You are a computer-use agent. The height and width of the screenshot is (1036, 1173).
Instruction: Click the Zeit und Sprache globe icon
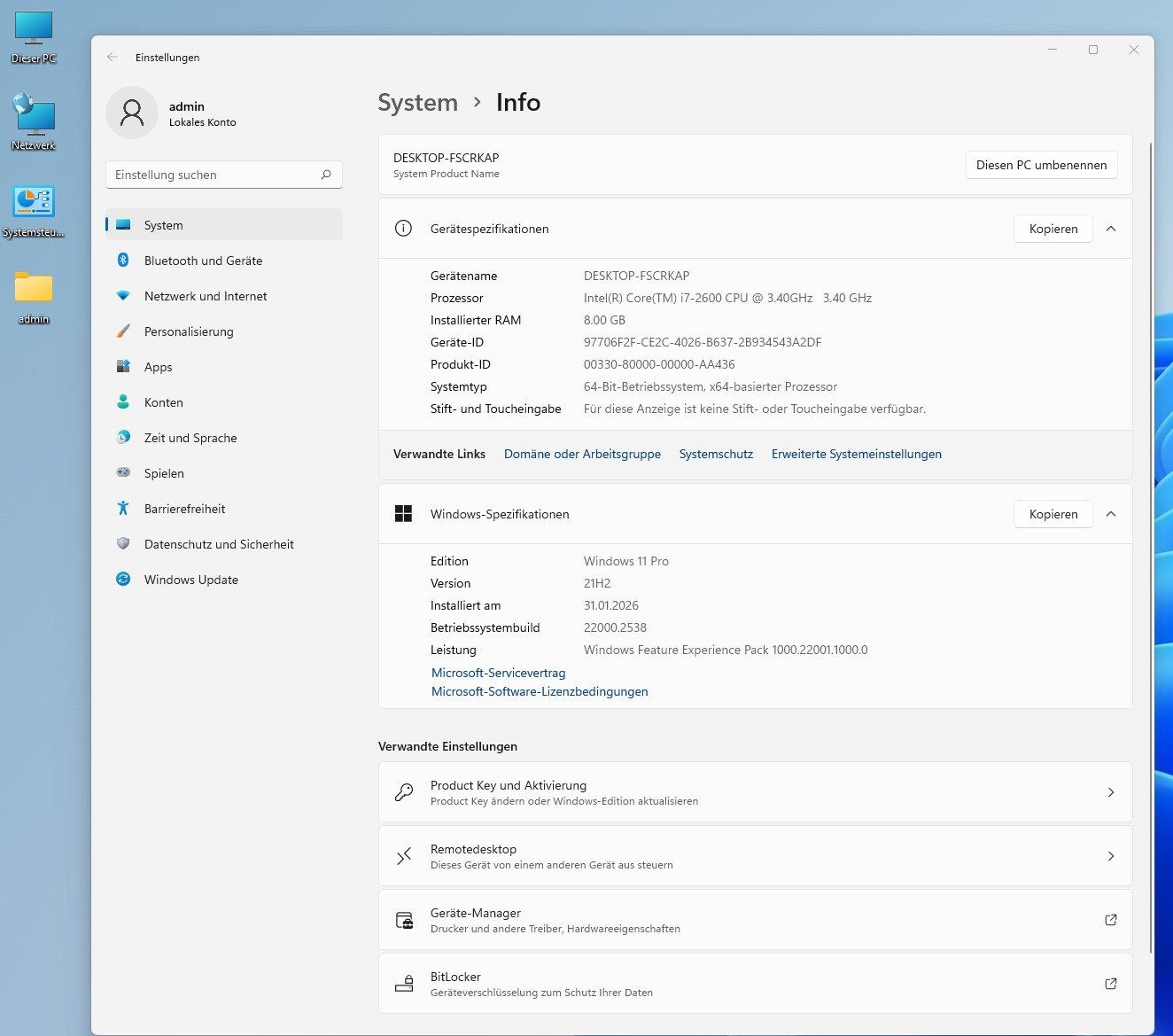(123, 438)
